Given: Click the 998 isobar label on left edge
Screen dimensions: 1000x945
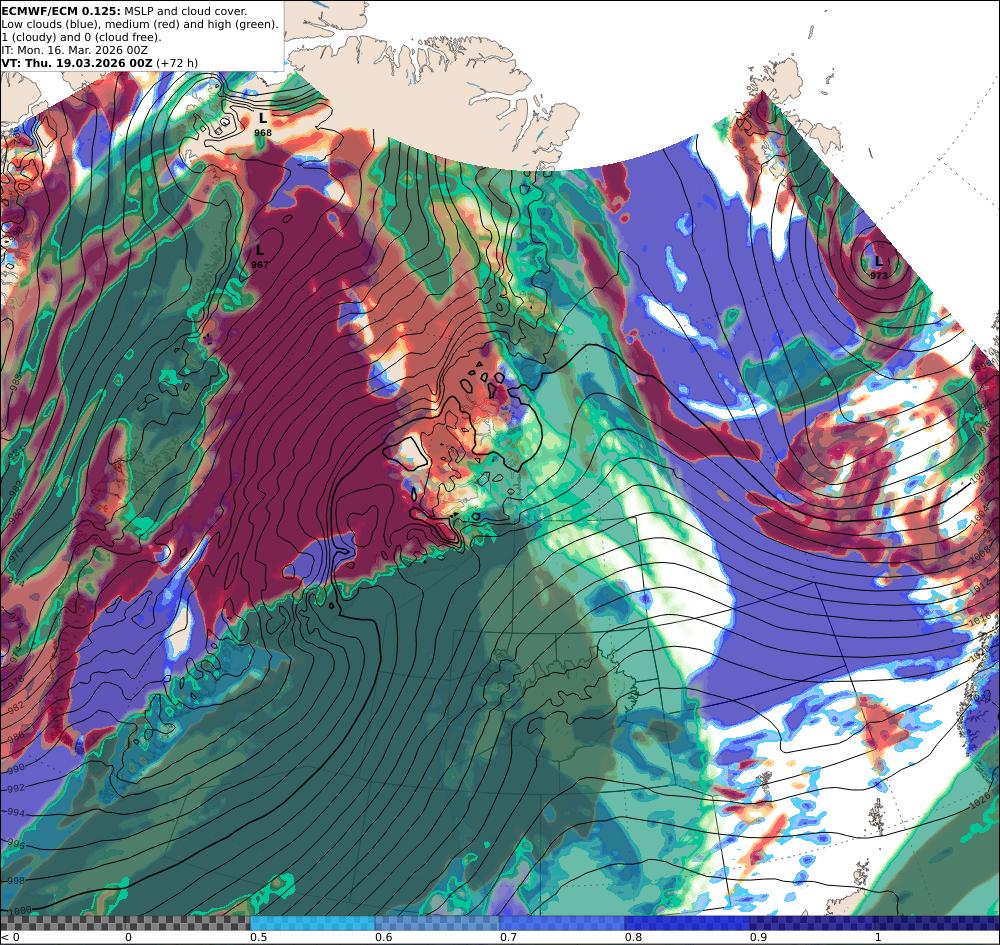Looking at the screenshot, I should [x=15, y=881].
